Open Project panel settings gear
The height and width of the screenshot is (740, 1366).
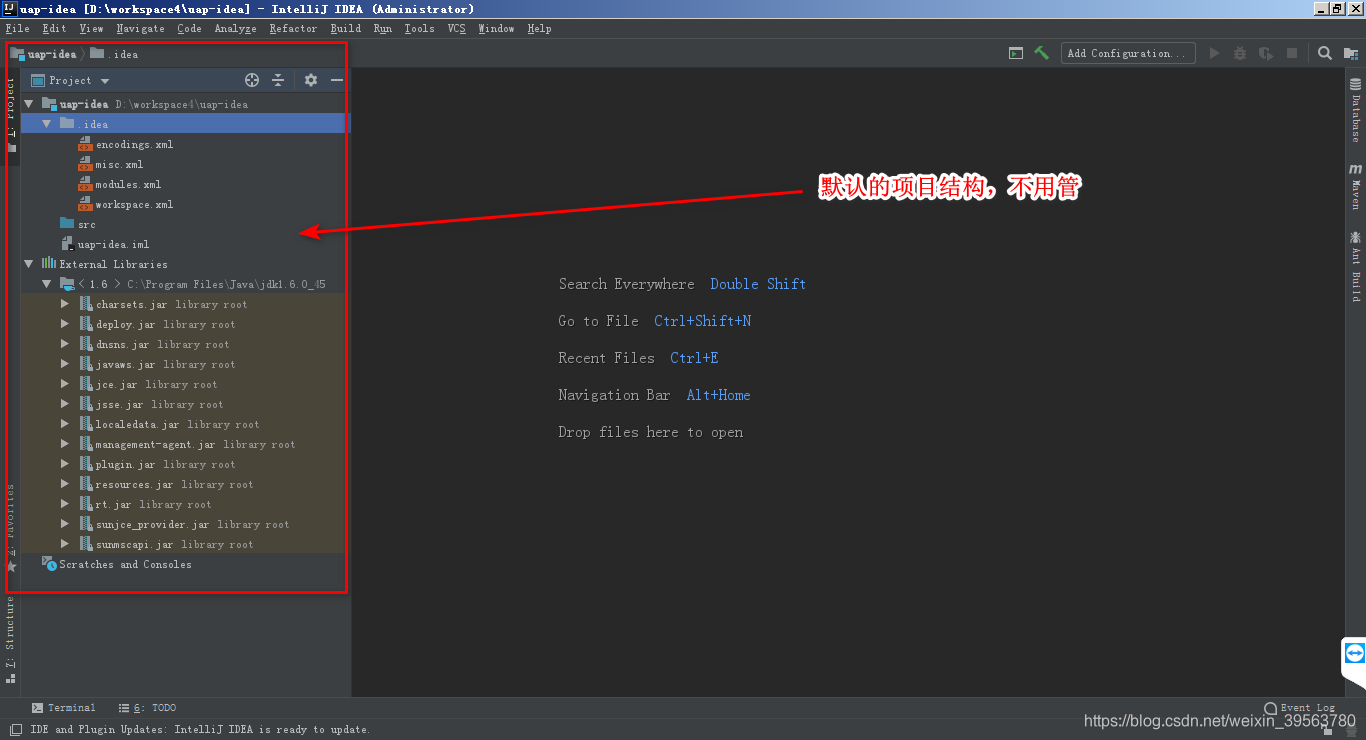[x=311, y=80]
